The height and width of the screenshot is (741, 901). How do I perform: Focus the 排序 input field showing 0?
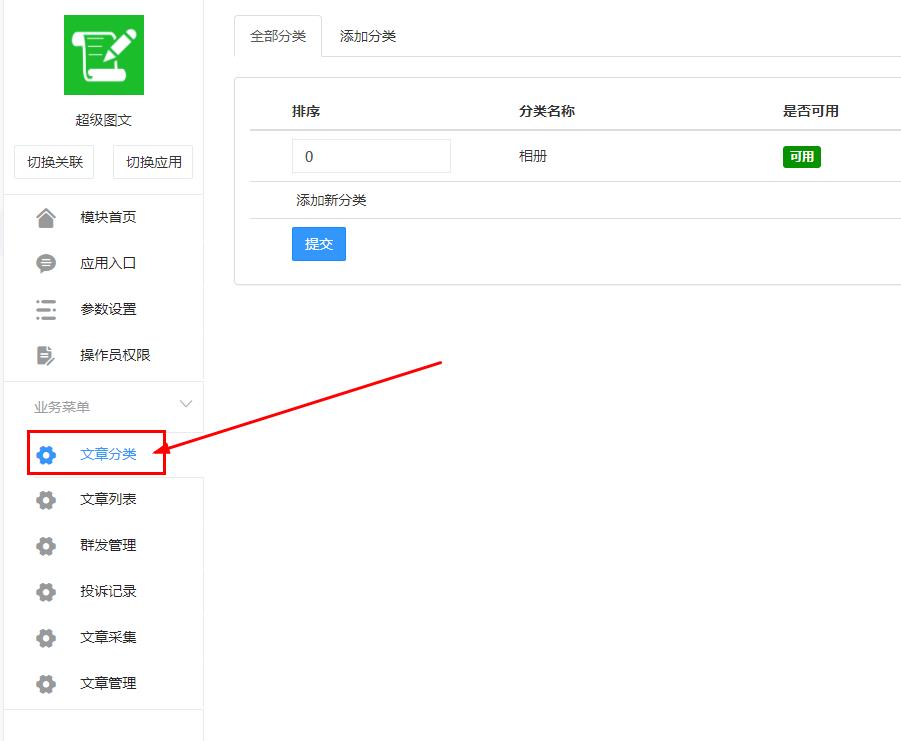pos(371,156)
